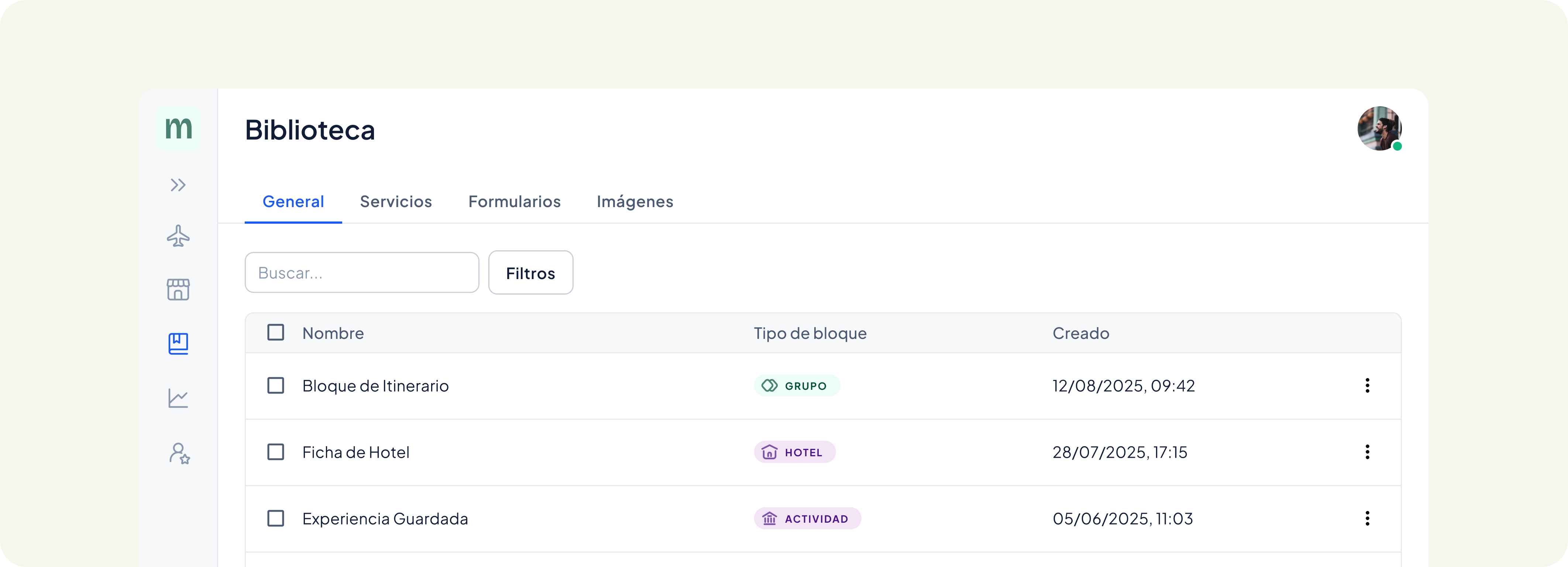Open the analytics chart icon in sidebar

(178, 398)
